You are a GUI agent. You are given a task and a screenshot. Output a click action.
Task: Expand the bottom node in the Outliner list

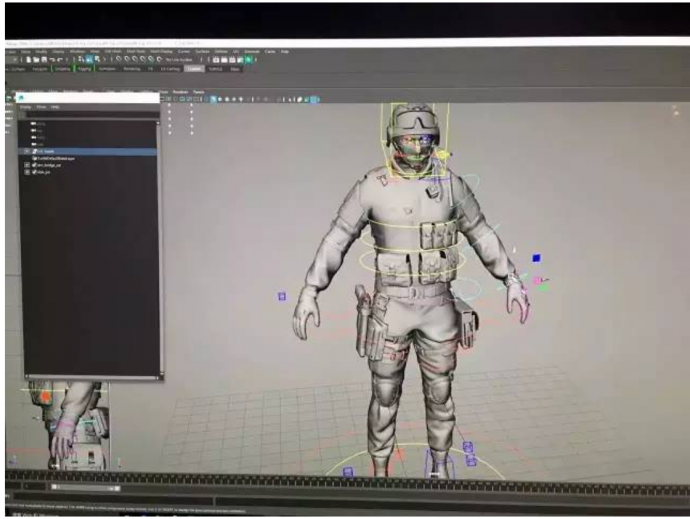point(27,172)
